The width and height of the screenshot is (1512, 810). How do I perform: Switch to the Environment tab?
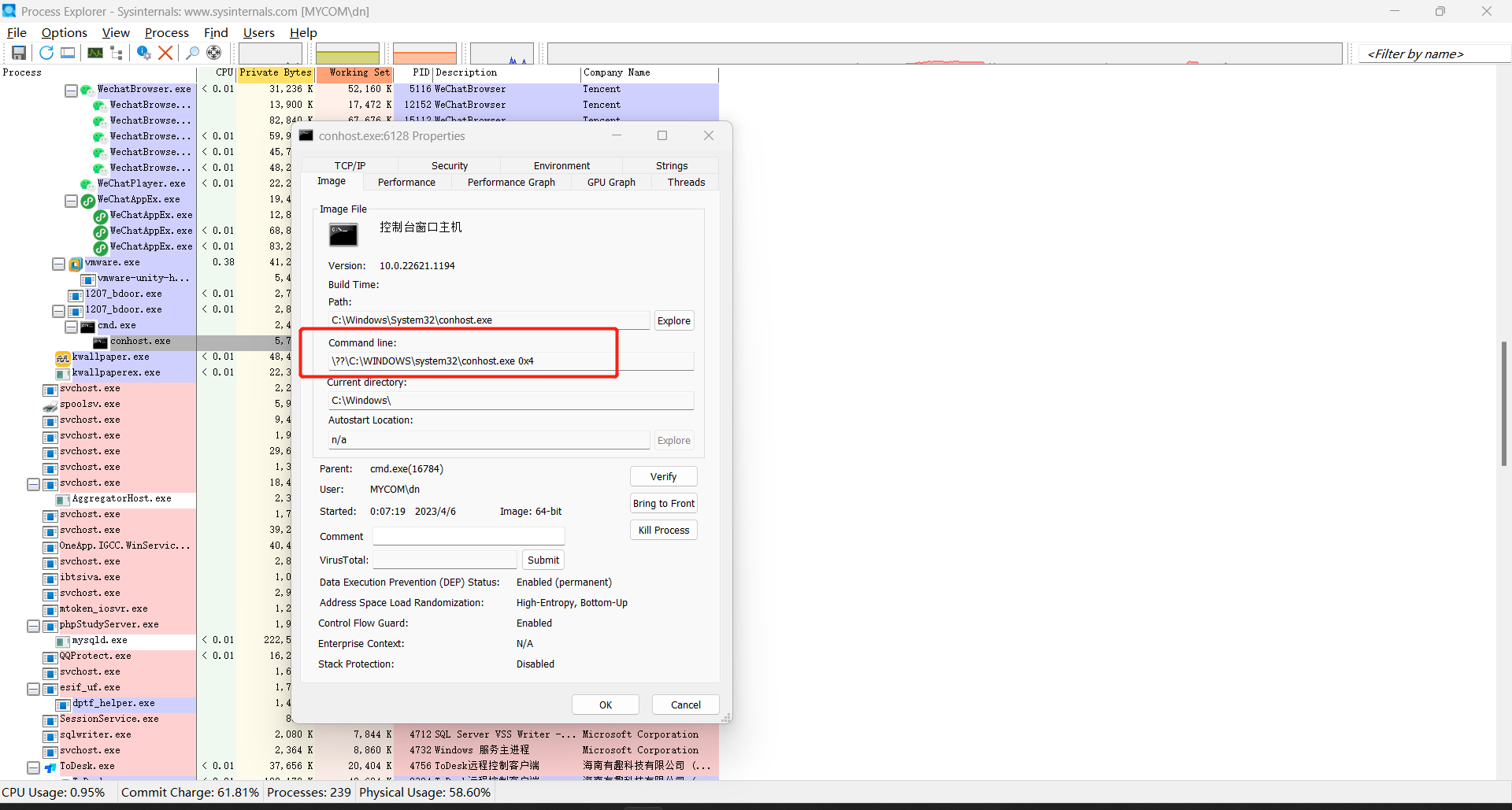pos(561,165)
